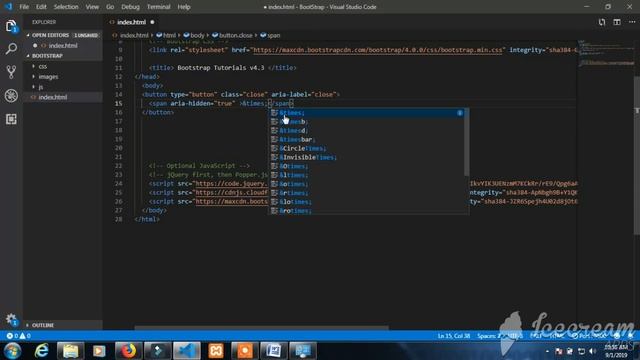This screenshot has height=360, width=640.
Task: Choose the &timesb; suggestion
Action: pyautogui.click(x=368, y=122)
